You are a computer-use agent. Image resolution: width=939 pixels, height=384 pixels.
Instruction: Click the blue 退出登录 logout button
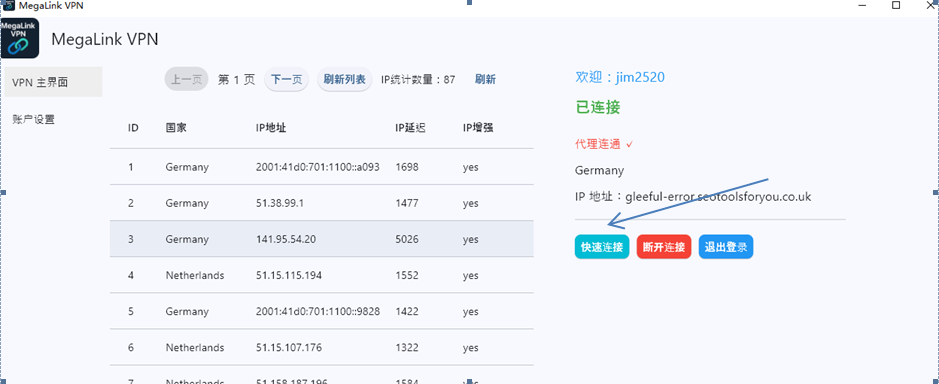coord(726,247)
